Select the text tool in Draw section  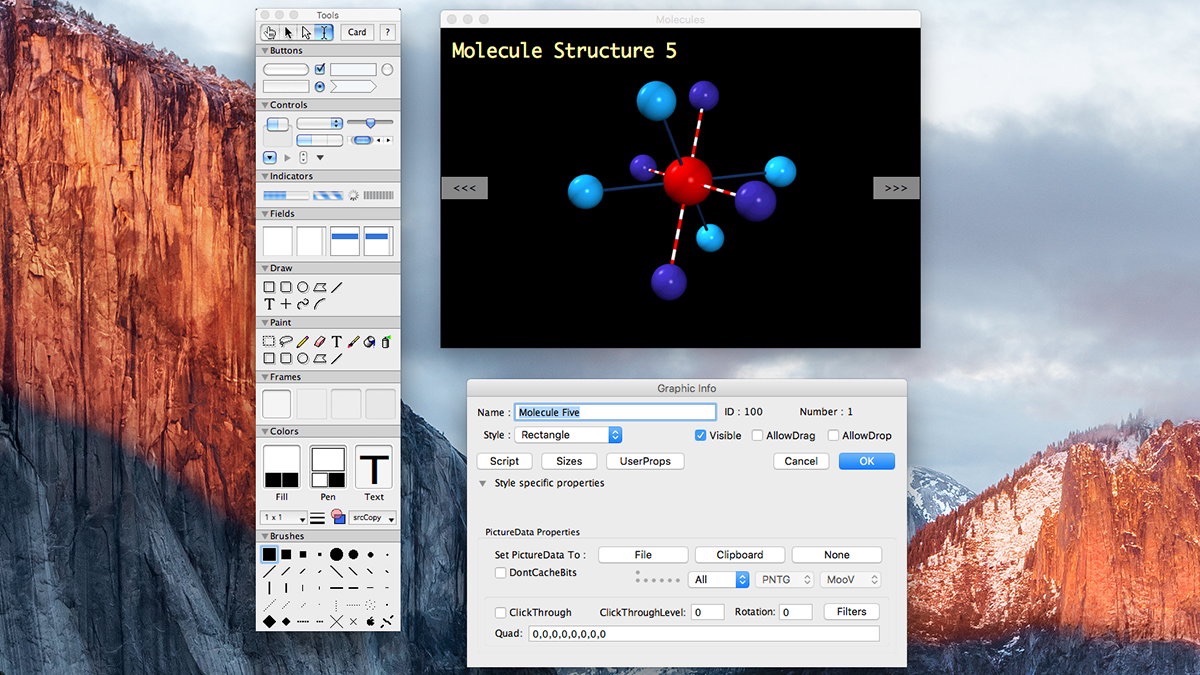pyautogui.click(x=269, y=304)
